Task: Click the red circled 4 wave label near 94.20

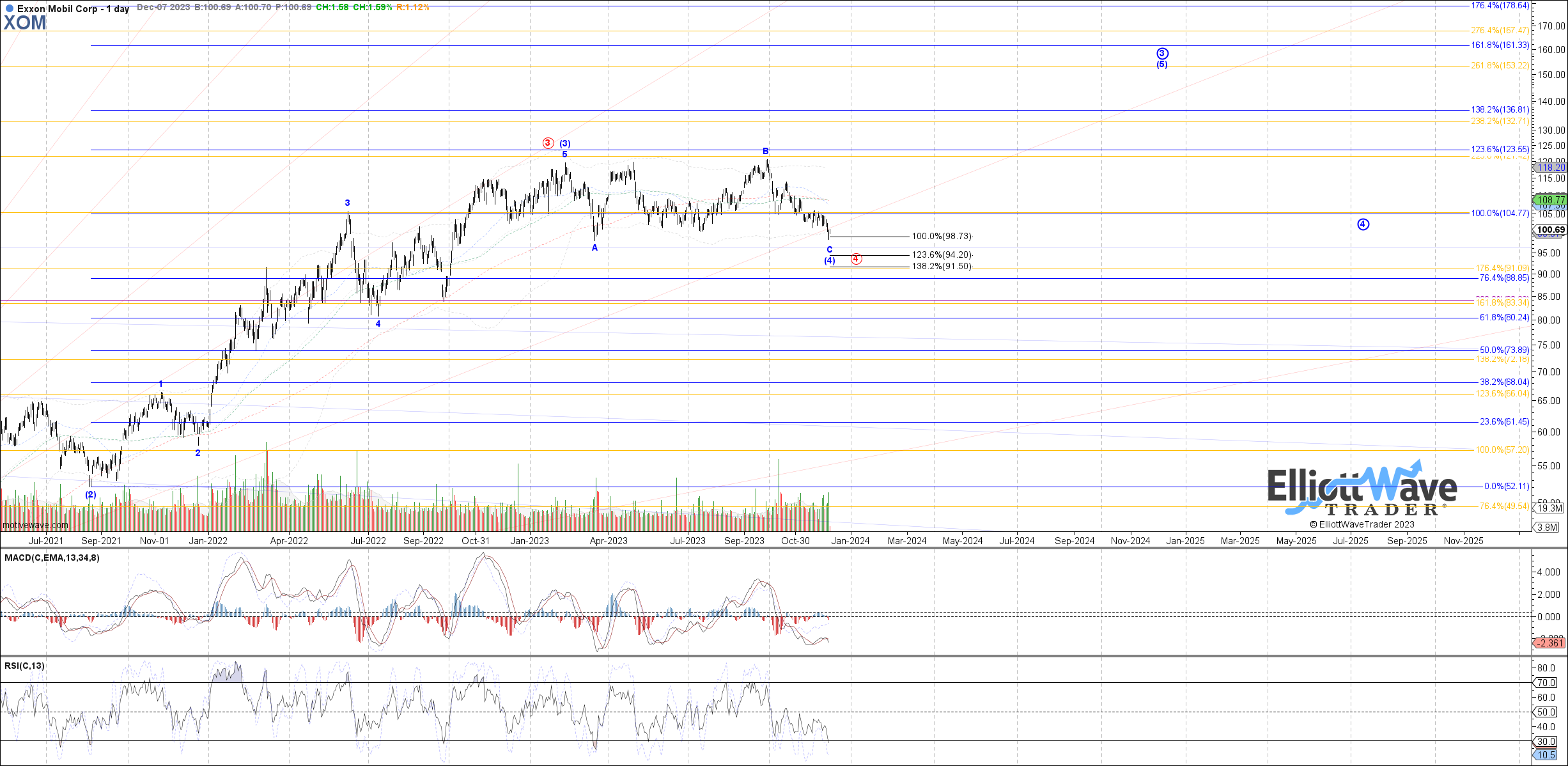Action: pos(857,259)
